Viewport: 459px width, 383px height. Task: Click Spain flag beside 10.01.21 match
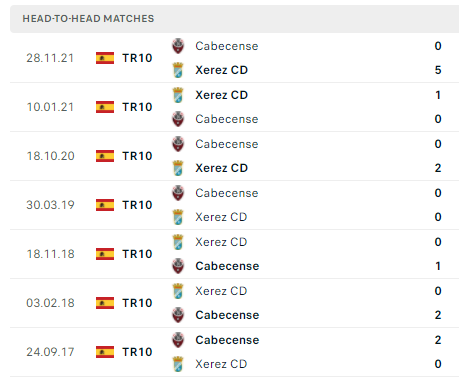click(x=105, y=107)
